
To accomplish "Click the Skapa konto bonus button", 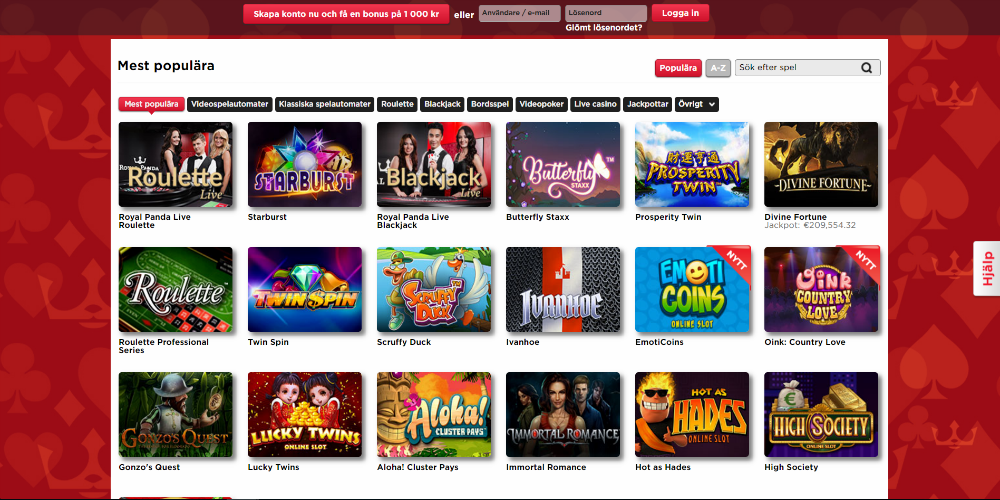I will 346,14.
